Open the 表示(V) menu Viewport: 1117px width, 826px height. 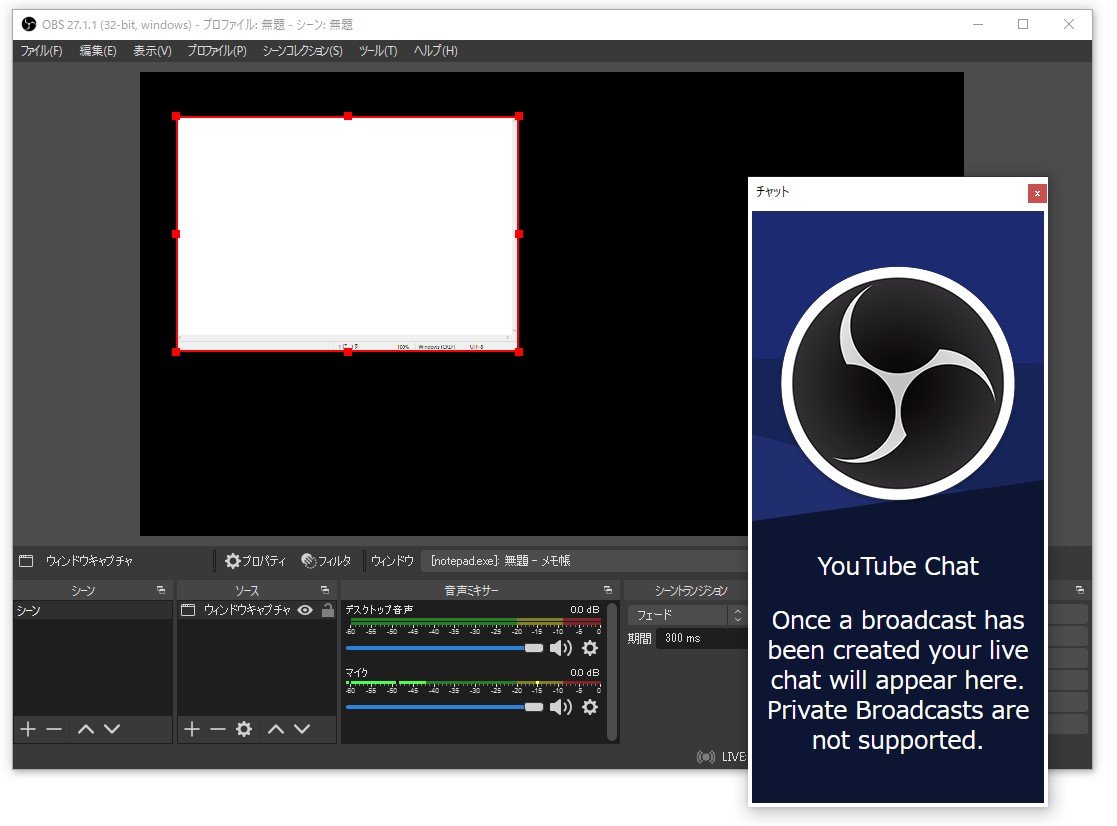pyautogui.click(x=152, y=51)
